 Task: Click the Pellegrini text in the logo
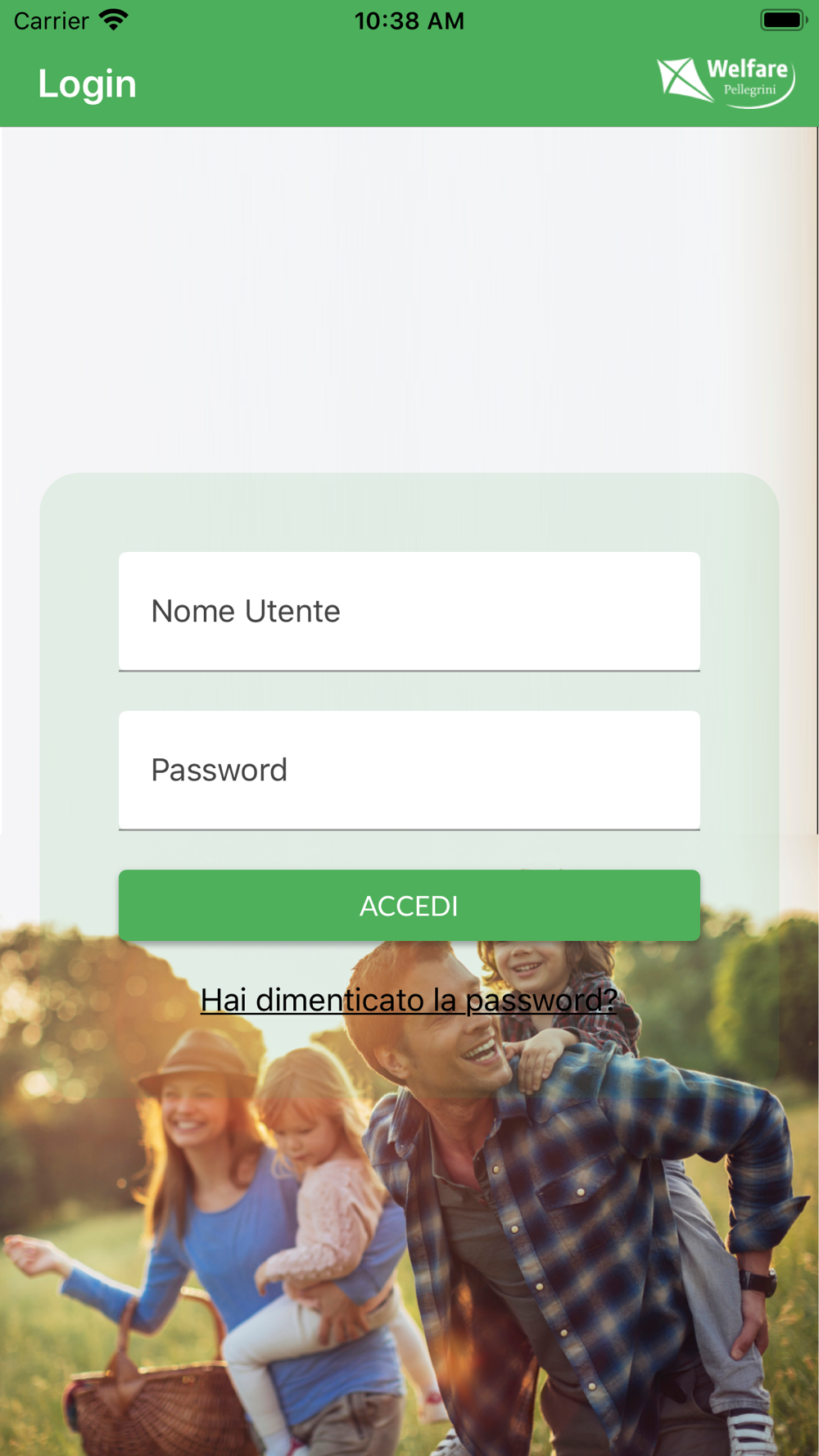[749, 89]
